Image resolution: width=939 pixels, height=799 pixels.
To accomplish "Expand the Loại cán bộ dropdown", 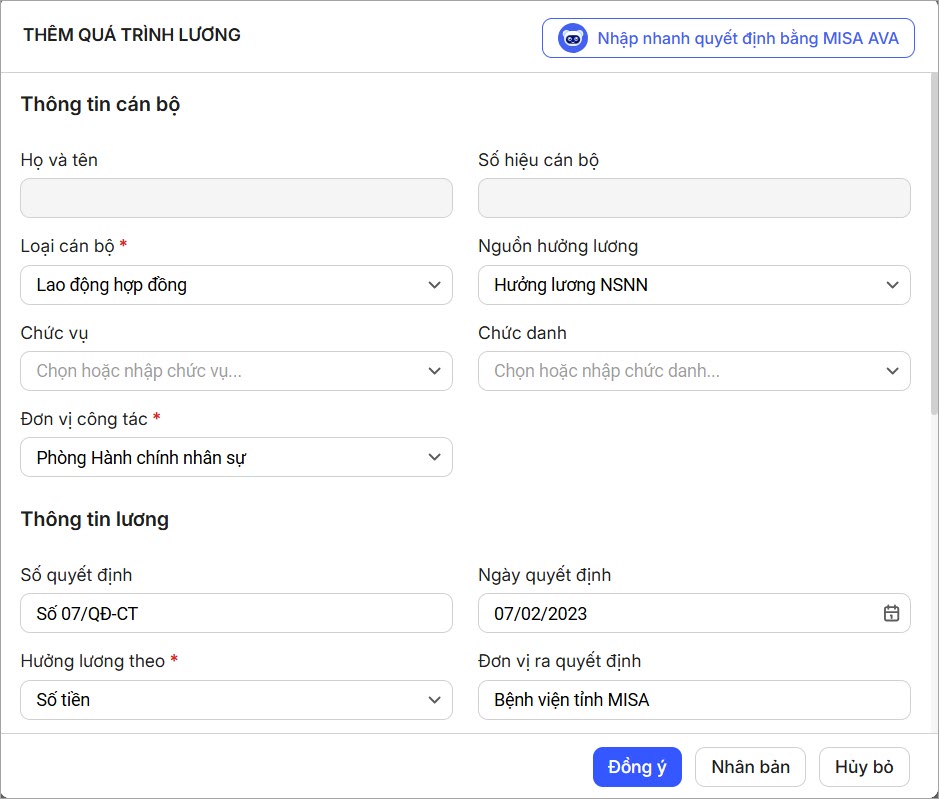I will (434, 285).
